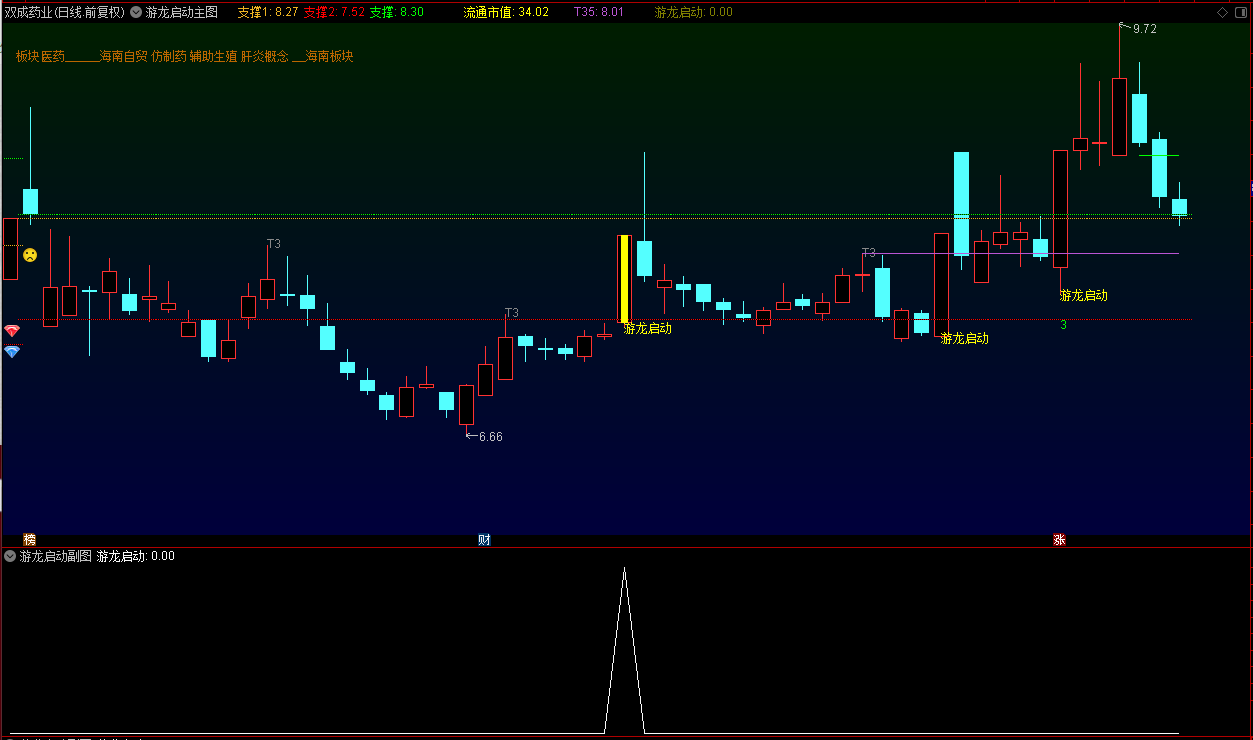This screenshot has height=740, width=1253.
Task: Click the 海南自贸 concept label
Action: pos(123,57)
